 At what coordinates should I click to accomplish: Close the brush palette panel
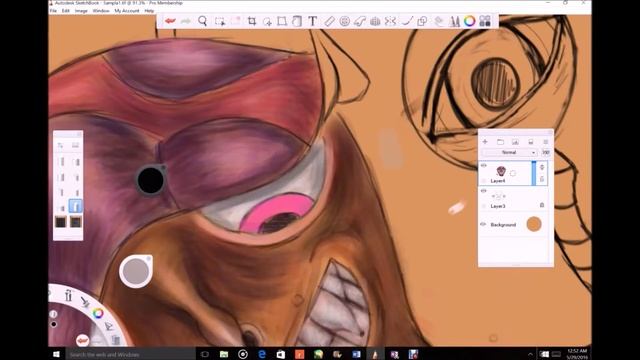pyautogui.click(x=79, y=134)
